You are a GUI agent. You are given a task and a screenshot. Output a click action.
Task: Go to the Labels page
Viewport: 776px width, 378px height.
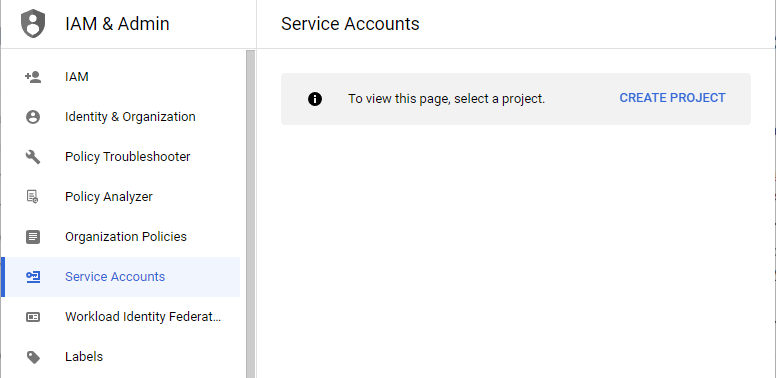point(121,357)
